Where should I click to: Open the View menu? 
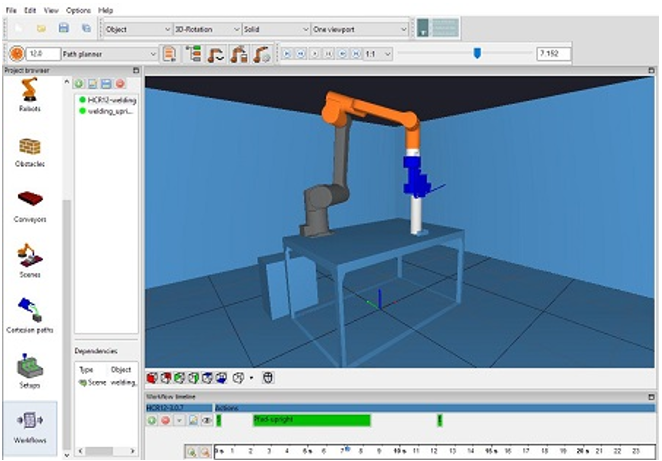(x=48, y=9)
